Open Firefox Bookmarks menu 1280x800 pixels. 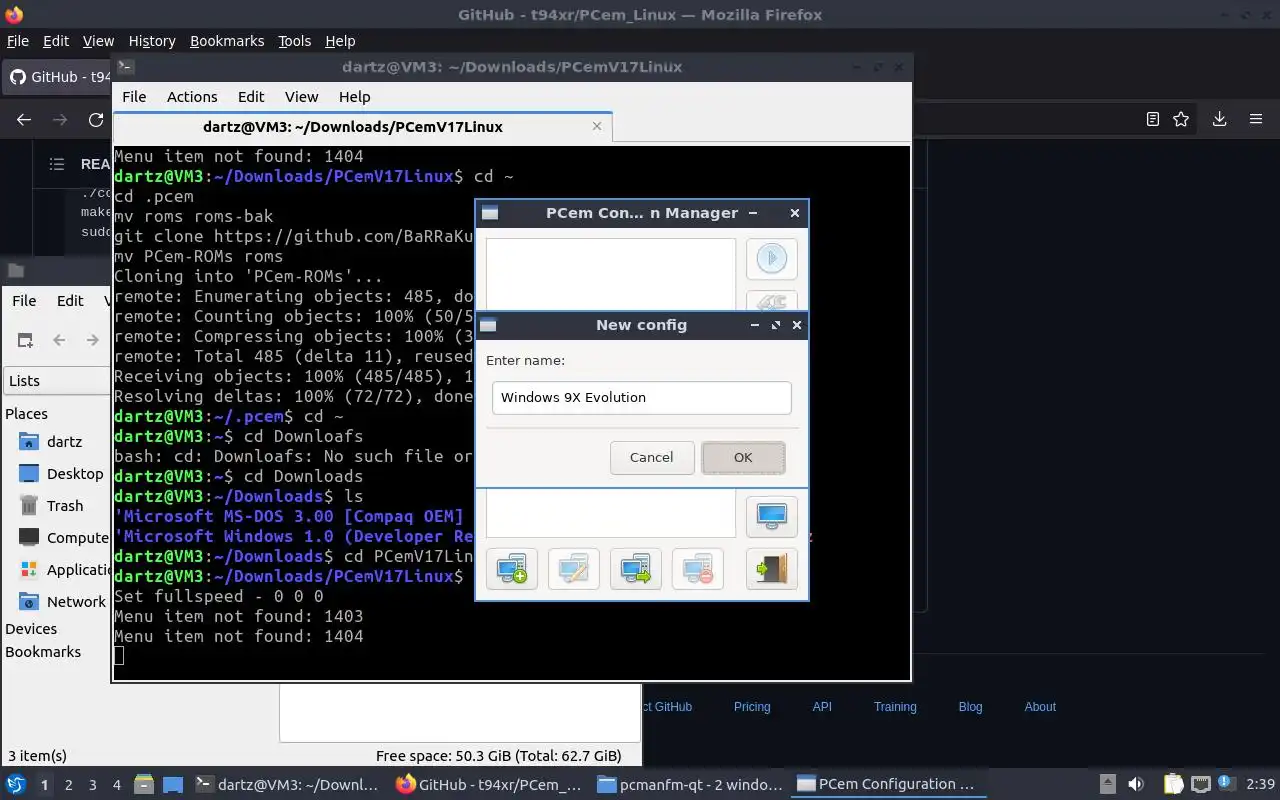click(227, 41)
